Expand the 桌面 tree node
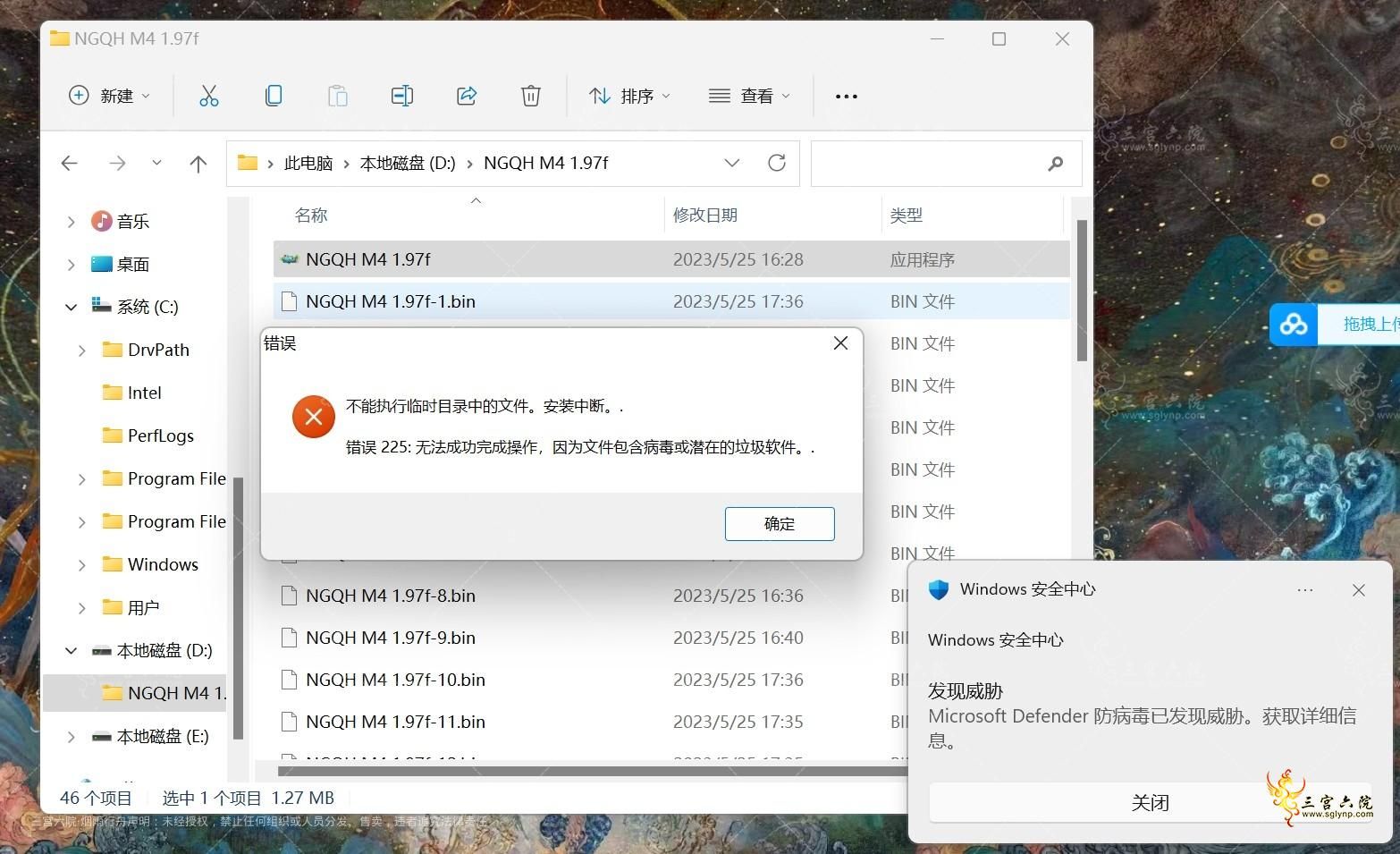Screen dimensions: 1400x854 (x=72, y=265)
